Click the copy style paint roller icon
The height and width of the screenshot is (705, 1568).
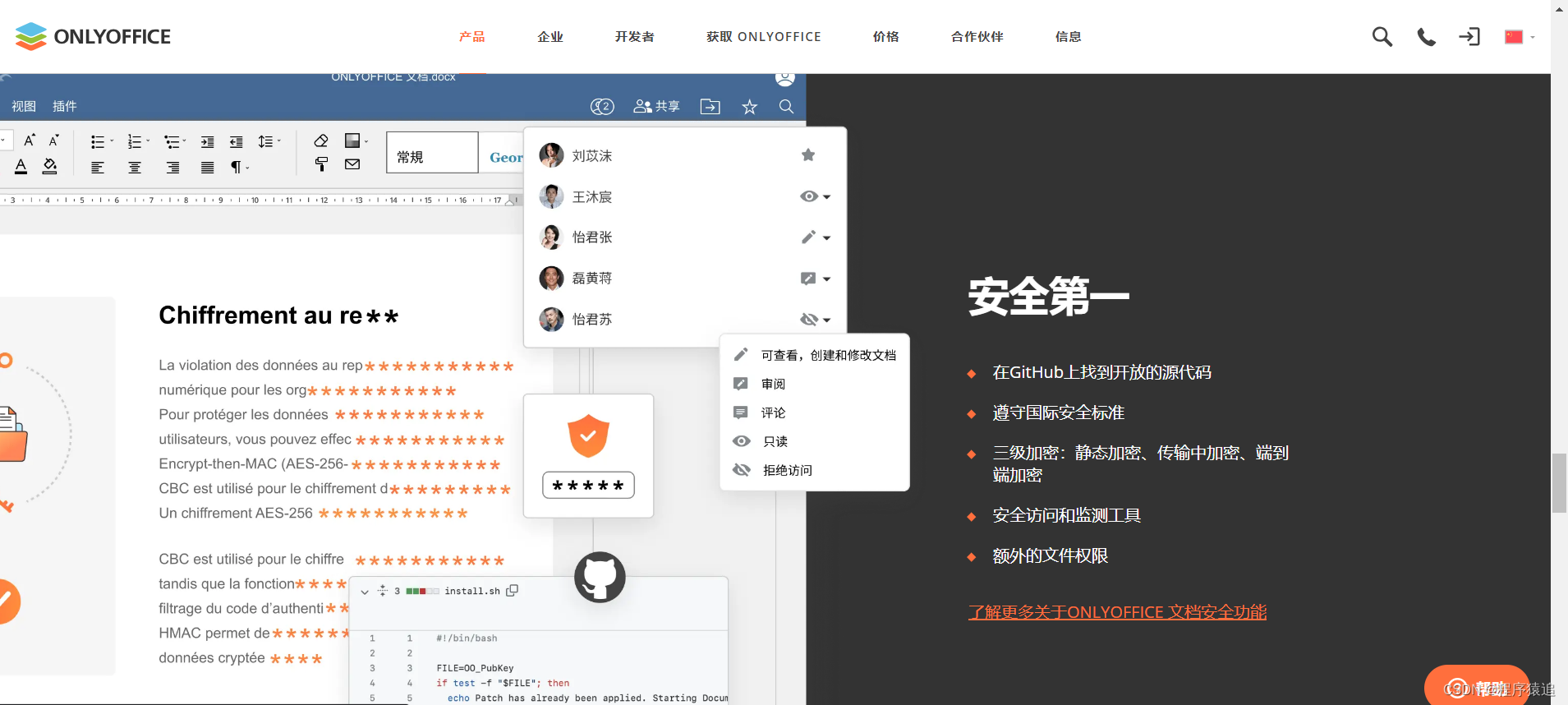321,165
